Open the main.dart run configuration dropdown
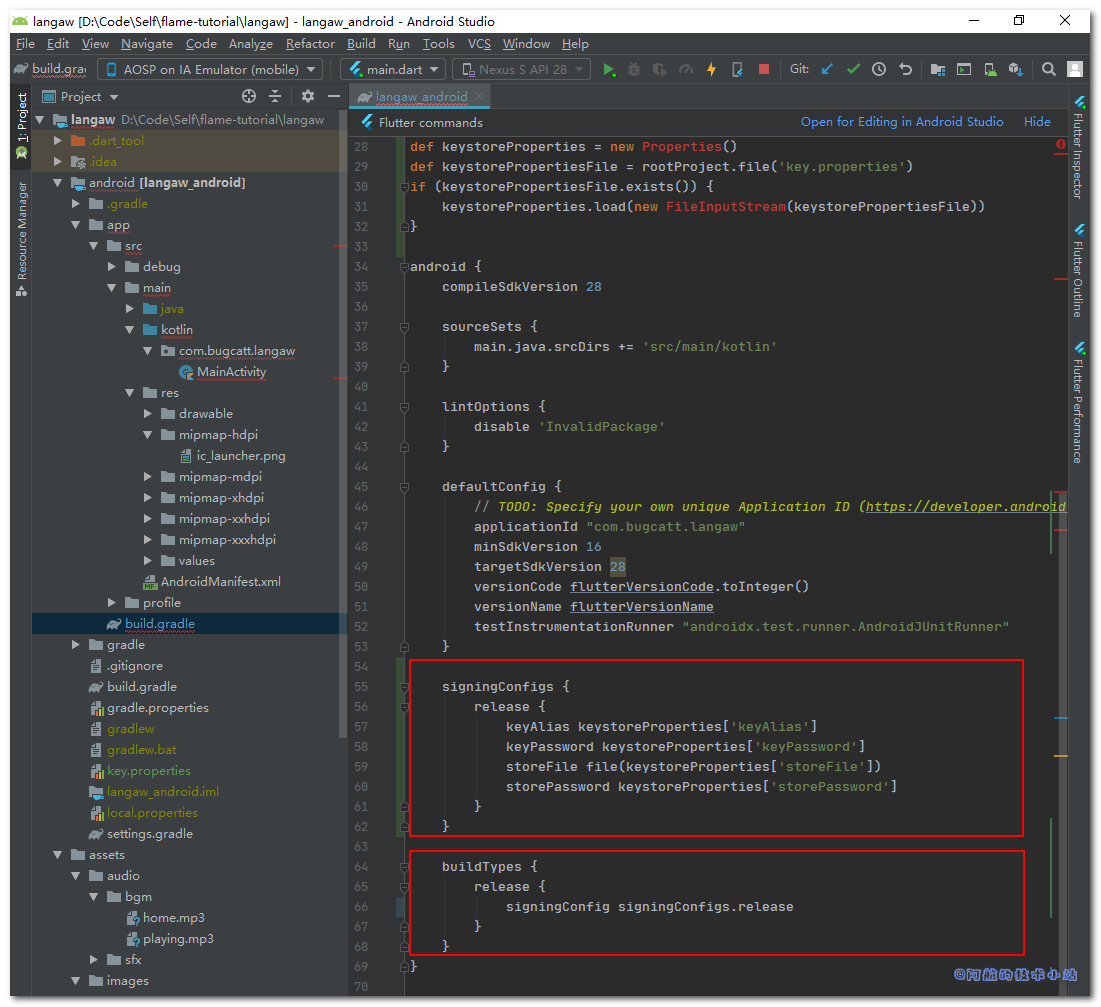 pos(392,69)
